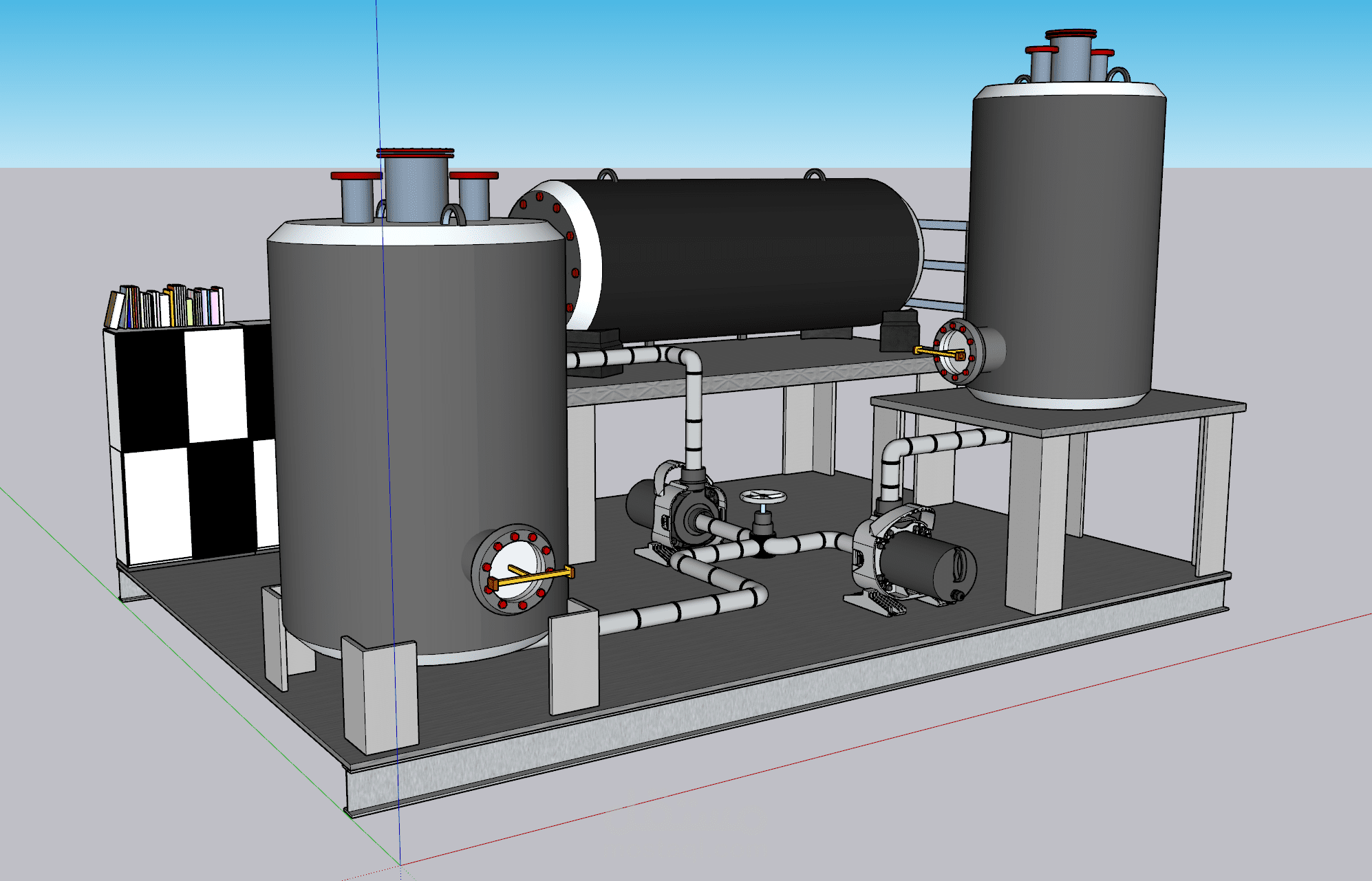Select the row of books on the cabinet
The height and width of the screenshot is (881, 1372).
pos(167,307)
